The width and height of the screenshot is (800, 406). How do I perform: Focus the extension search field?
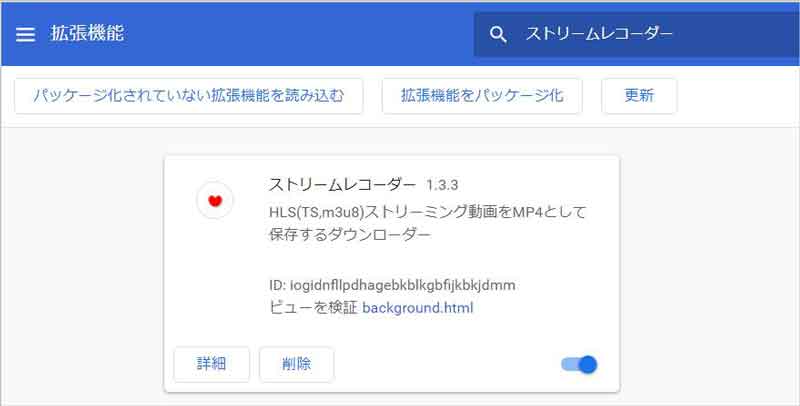(637, 35)
